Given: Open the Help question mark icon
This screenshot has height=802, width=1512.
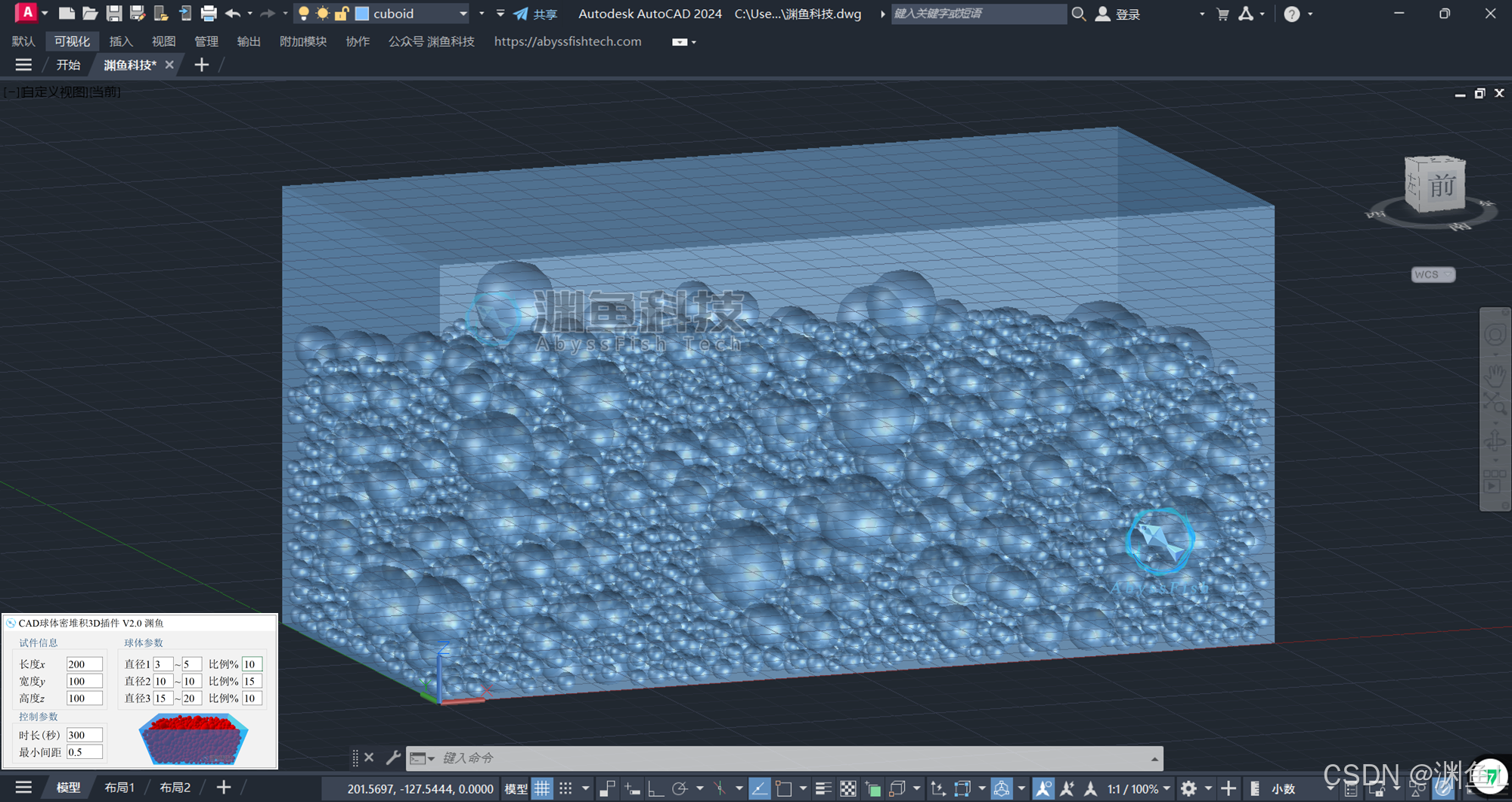Looking at the screenshot, I should tap(1292, 14).
